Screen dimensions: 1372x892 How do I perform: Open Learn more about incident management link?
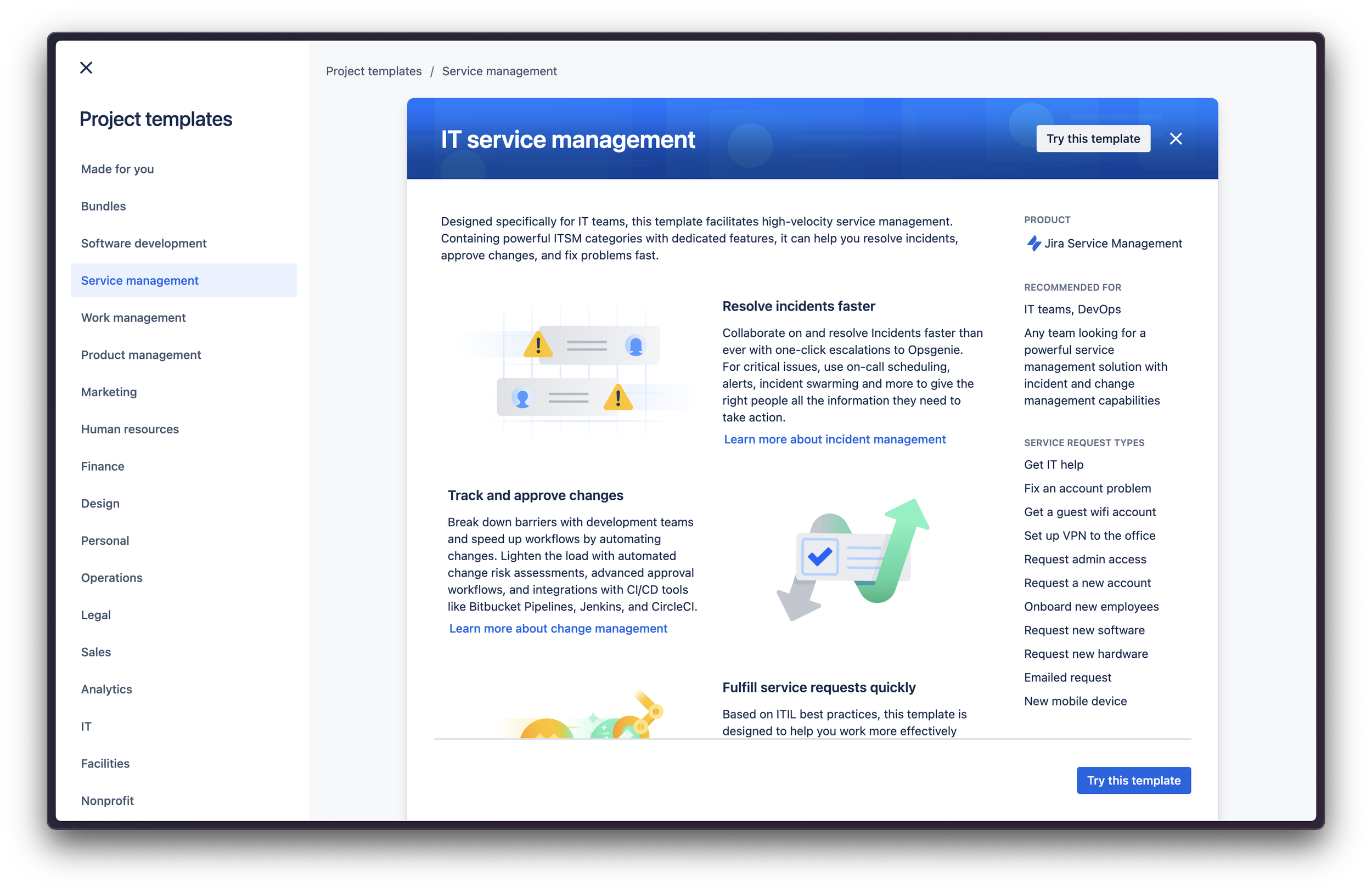pos(834,439)
